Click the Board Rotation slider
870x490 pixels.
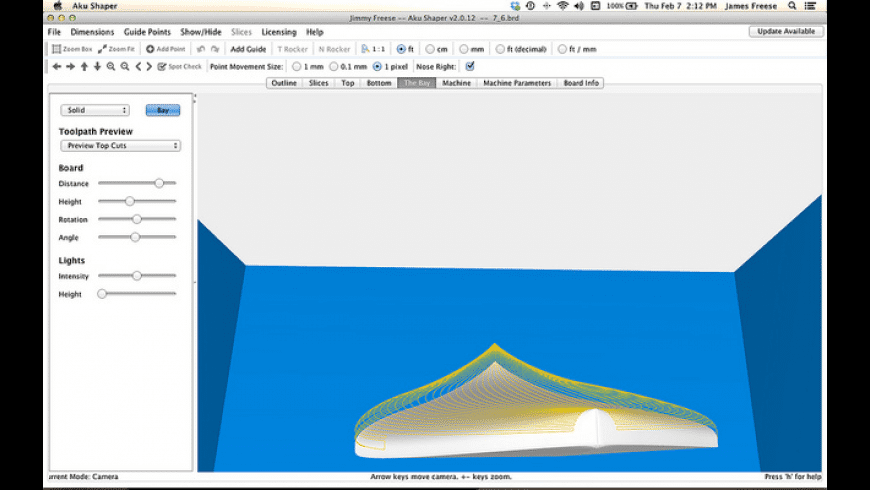(137, 219)
